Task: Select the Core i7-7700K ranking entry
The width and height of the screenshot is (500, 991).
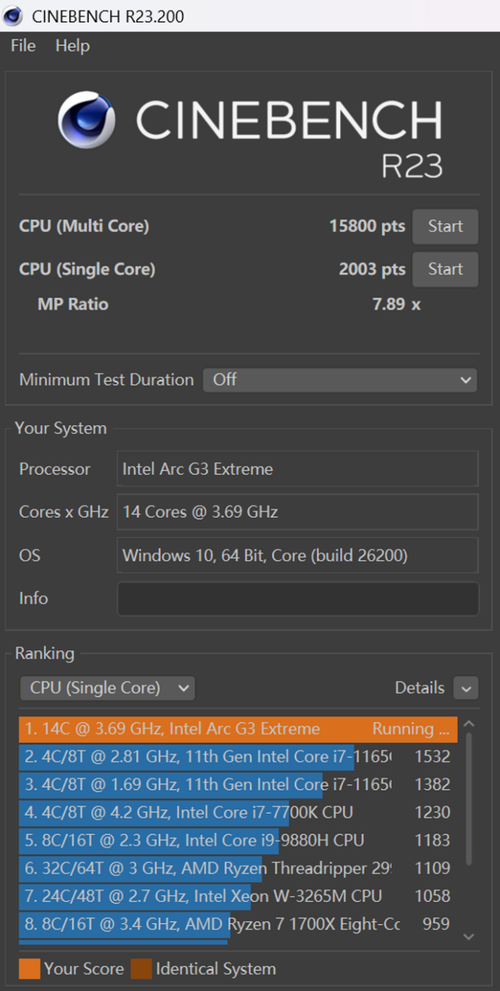Action: tap(238, 812)
